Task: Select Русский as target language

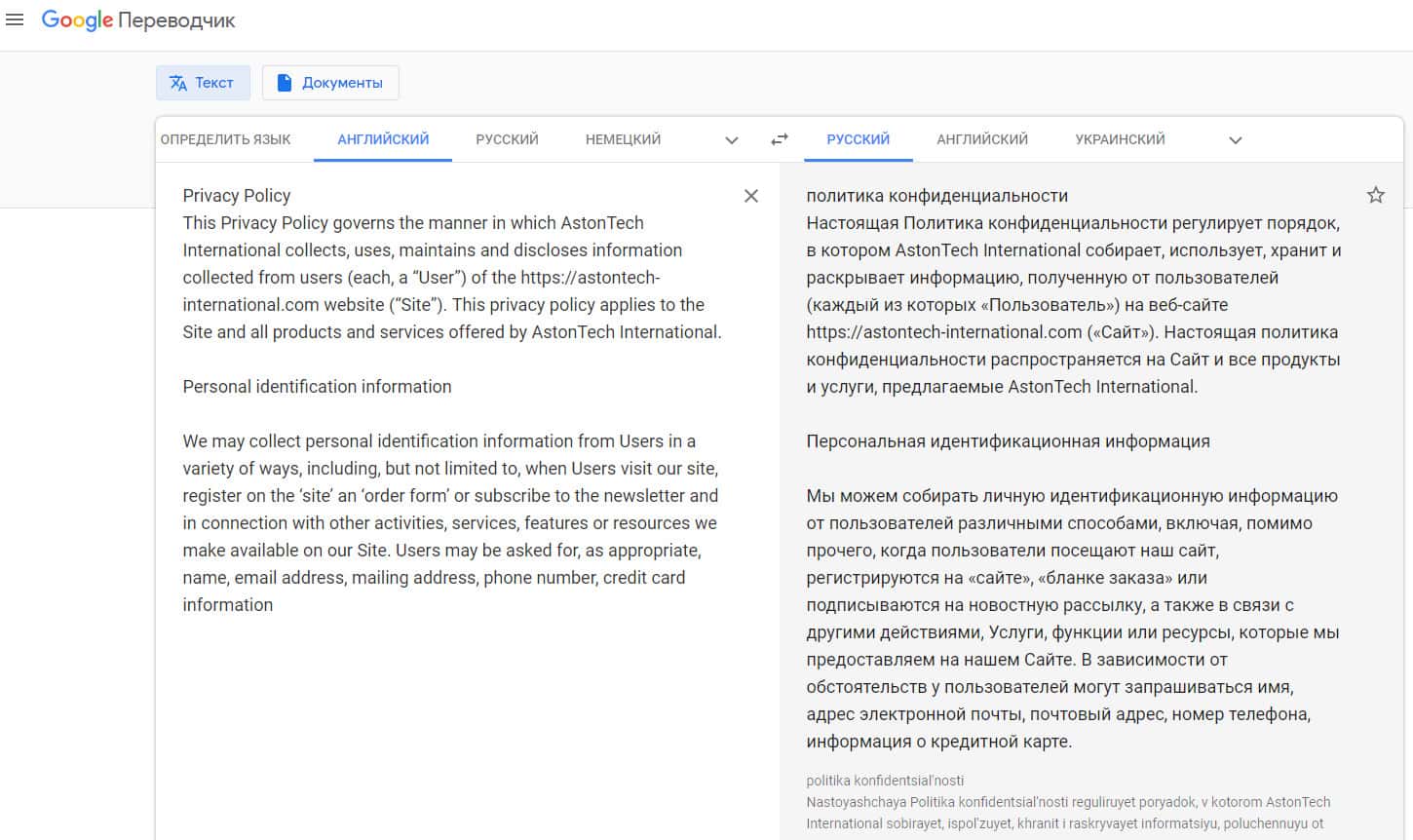Action: pos(858,139)
